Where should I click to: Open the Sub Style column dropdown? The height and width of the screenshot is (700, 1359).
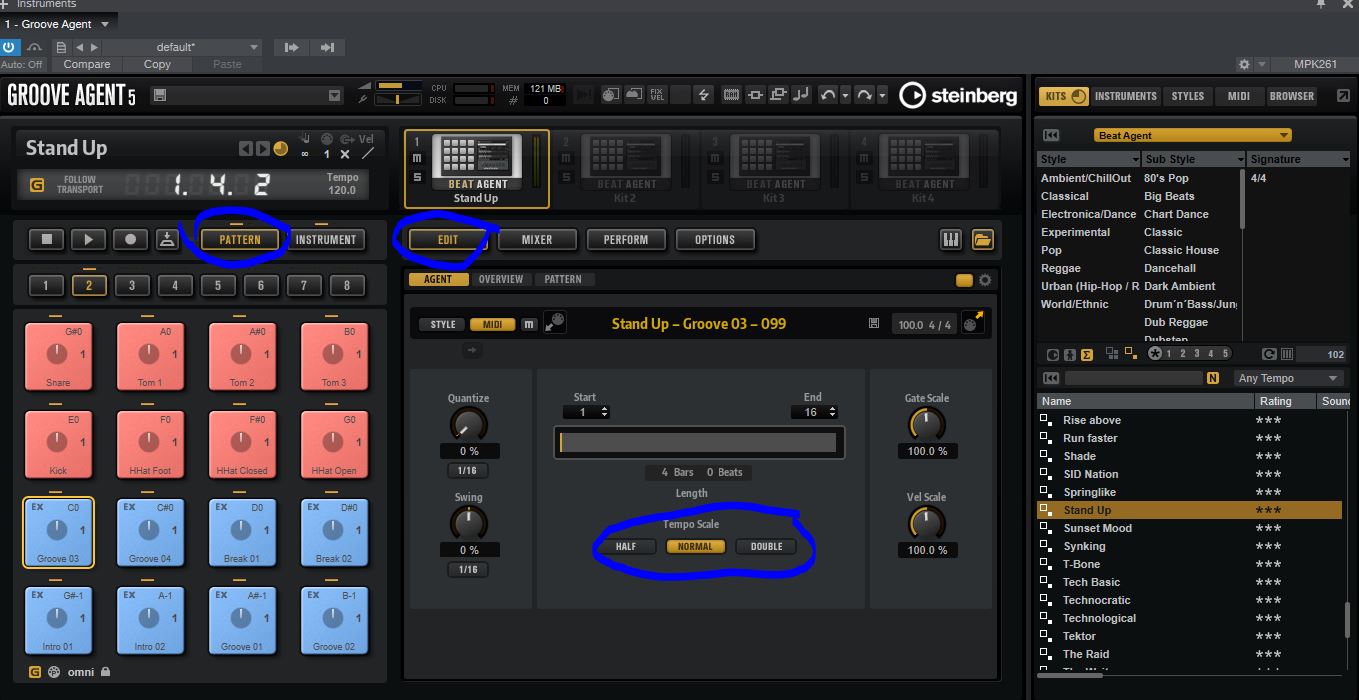[x=1194, y=159]
